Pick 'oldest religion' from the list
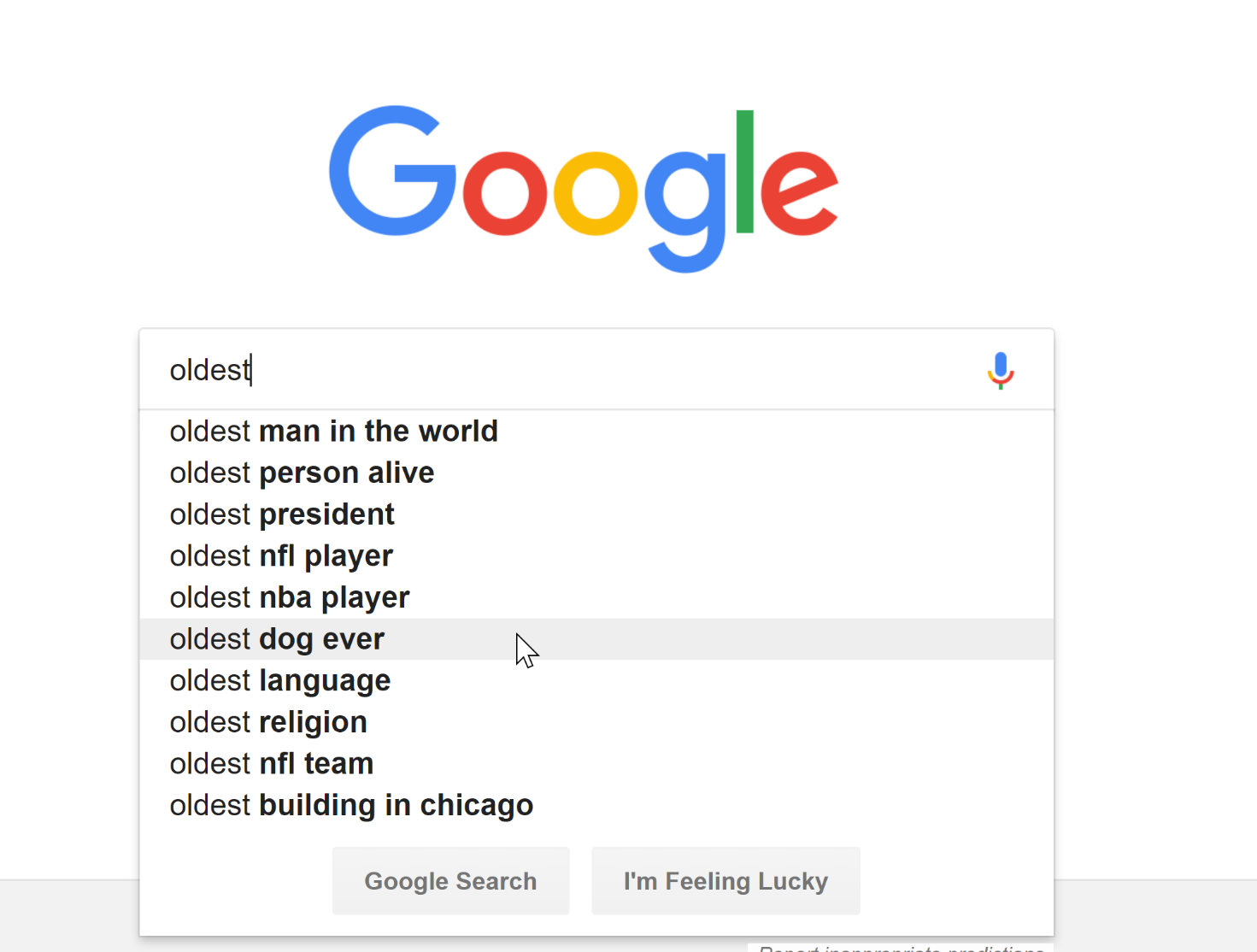The width and height of the screenshot is (1257, 952). pyautogui.click(x=596, y=722)
